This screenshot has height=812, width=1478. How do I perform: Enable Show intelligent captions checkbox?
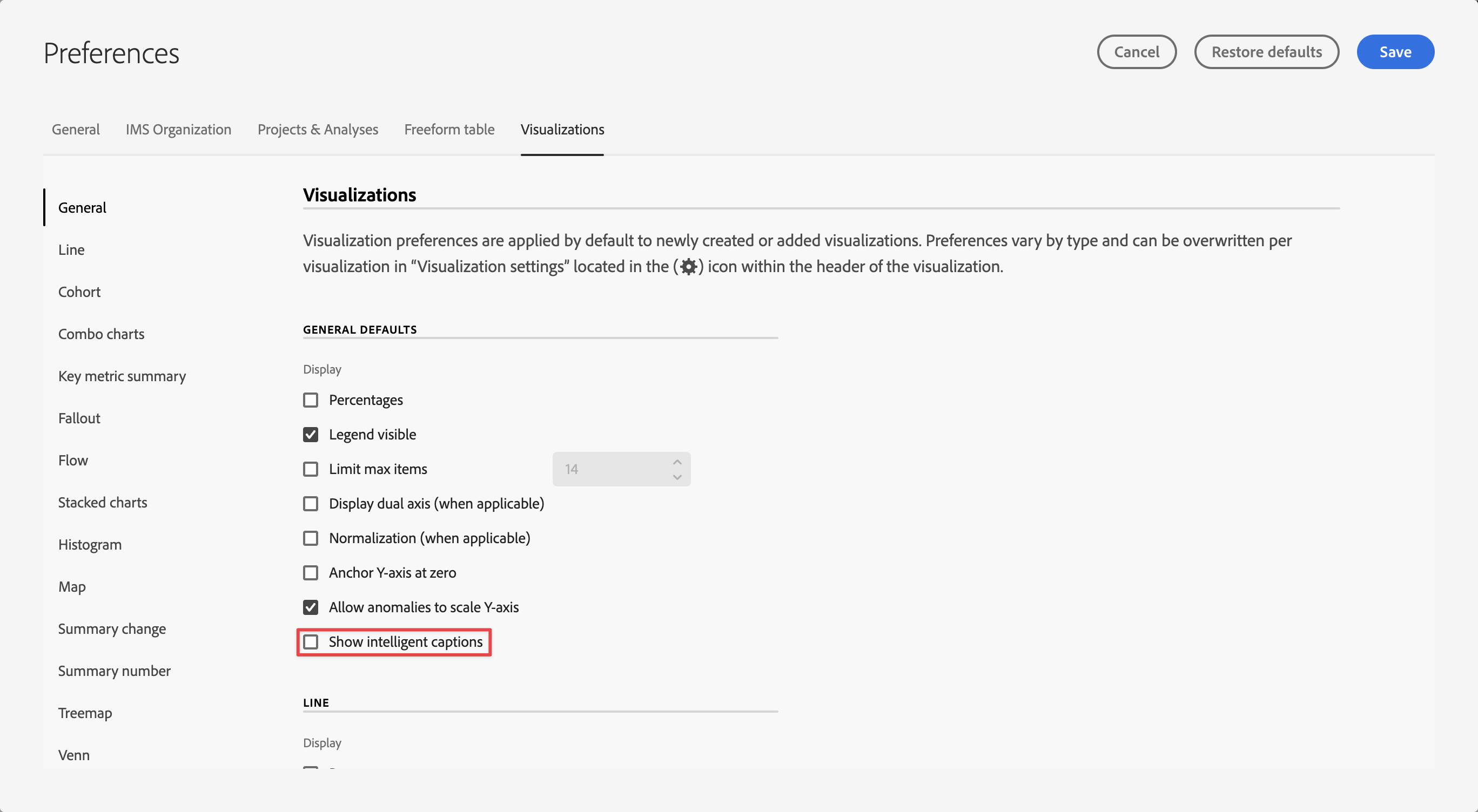pyautogui.click(x=311, y=642)
